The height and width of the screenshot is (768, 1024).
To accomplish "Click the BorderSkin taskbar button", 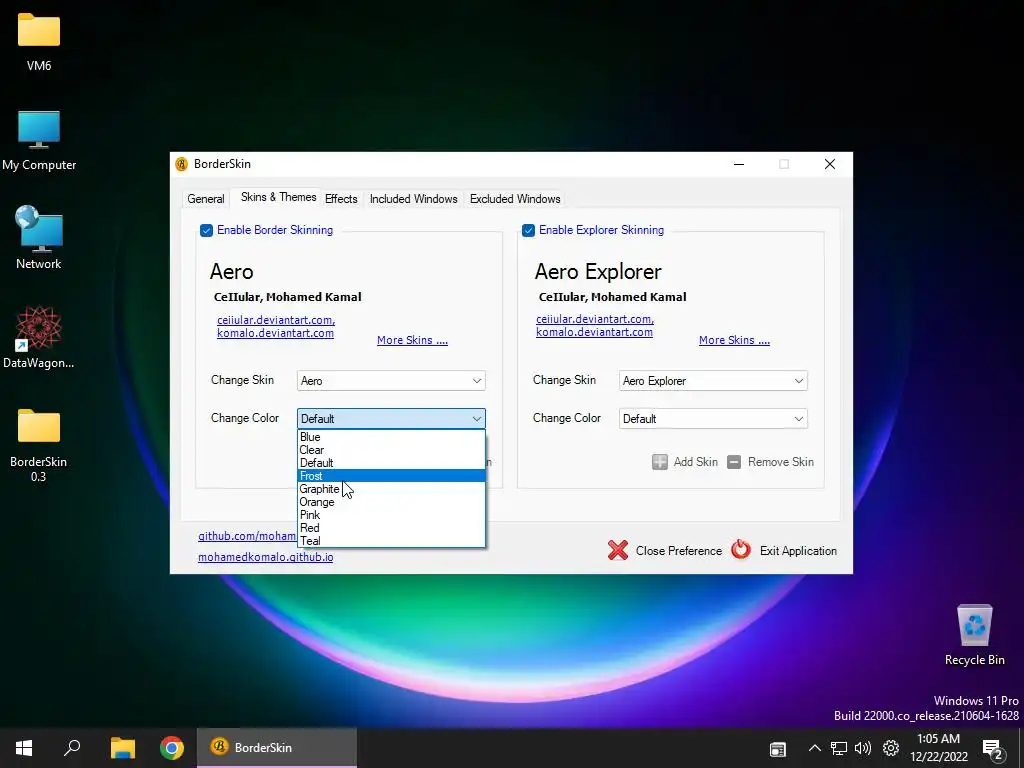I will [277, 748].
